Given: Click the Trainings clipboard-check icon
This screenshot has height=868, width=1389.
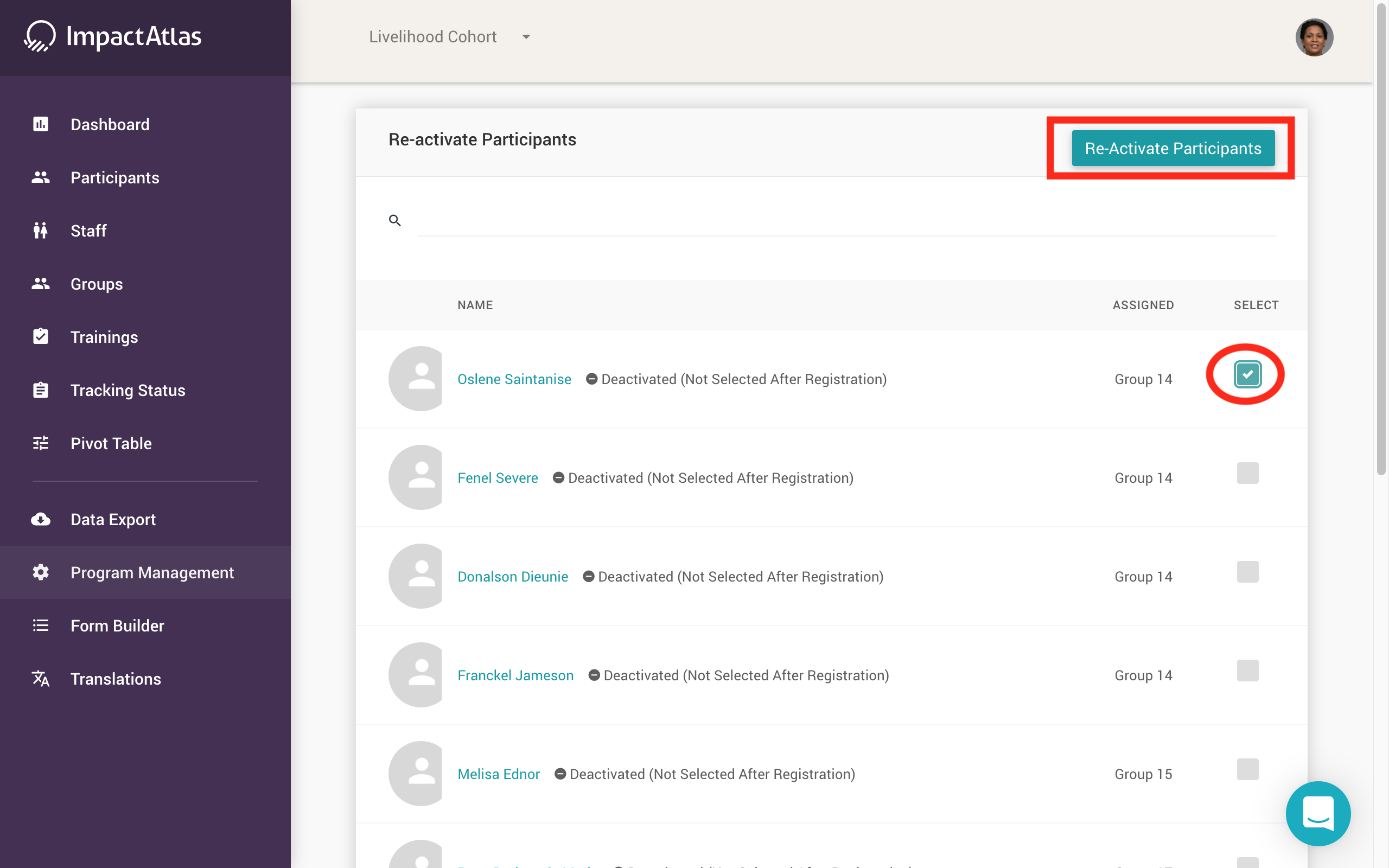Looking at the screenshot, I should [40, 336].
